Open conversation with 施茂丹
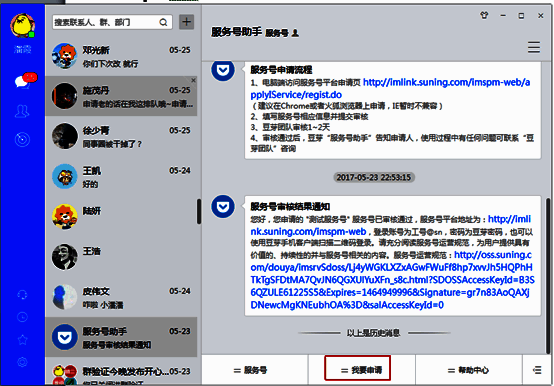 click(x=121, y=96)
